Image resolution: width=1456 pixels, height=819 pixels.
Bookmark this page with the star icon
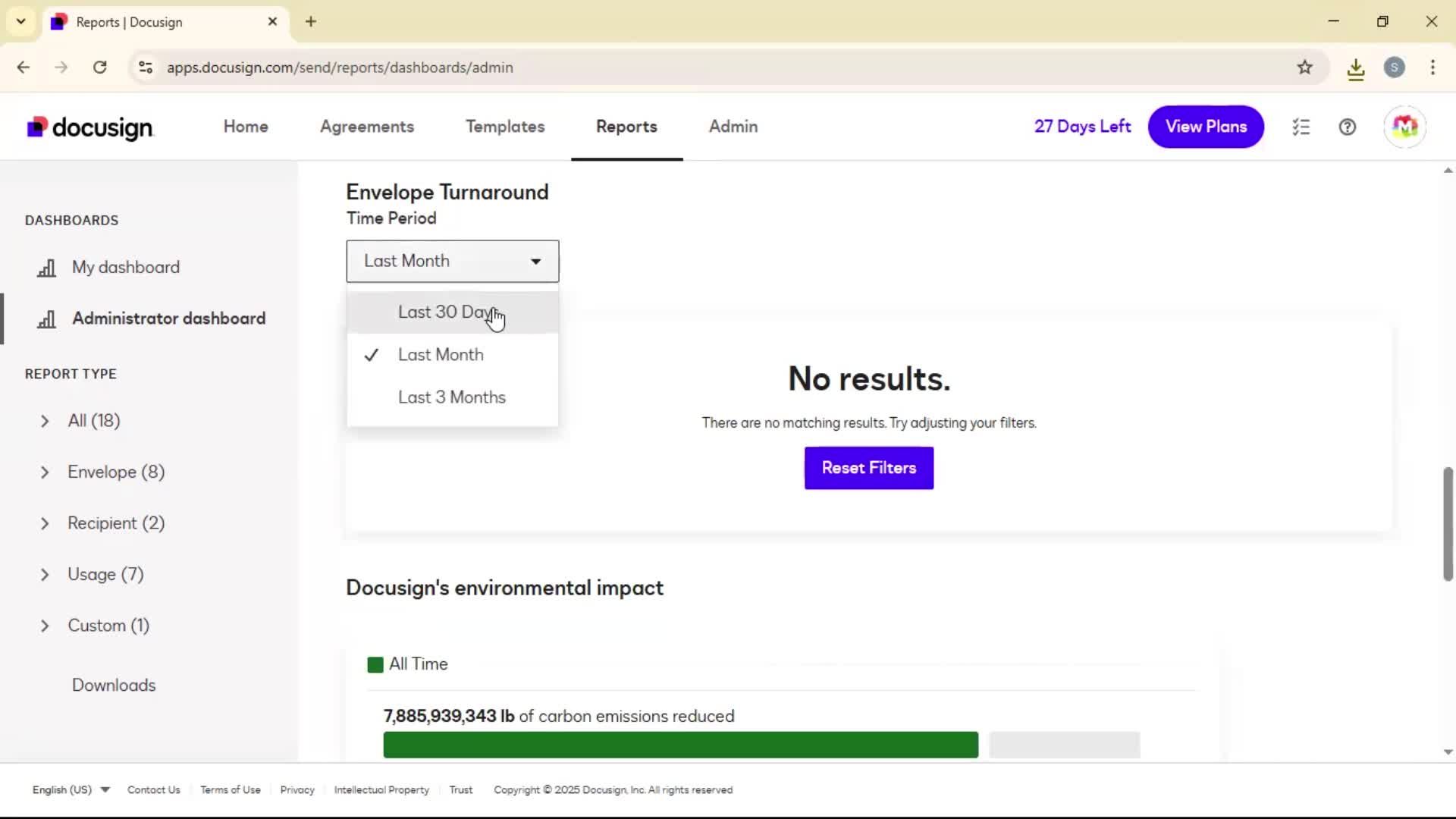tap(1304, 67)
